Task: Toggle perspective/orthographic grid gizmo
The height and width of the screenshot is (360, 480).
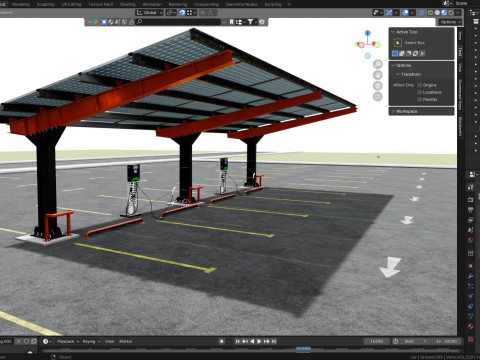Action: [378, 97]
